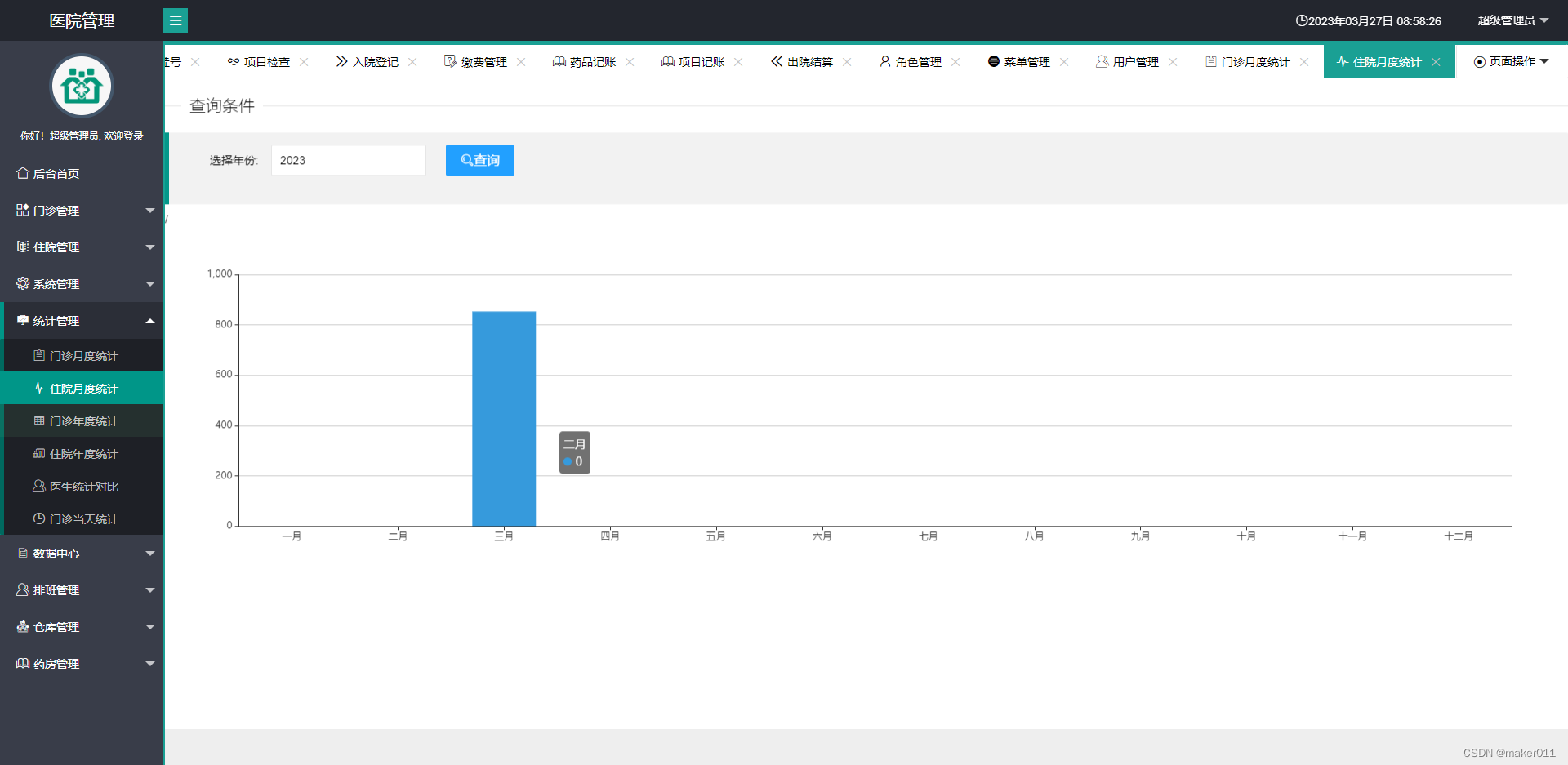Click the 查询 search button
This screenshot has height=765, width=1568.
[480, 160]
